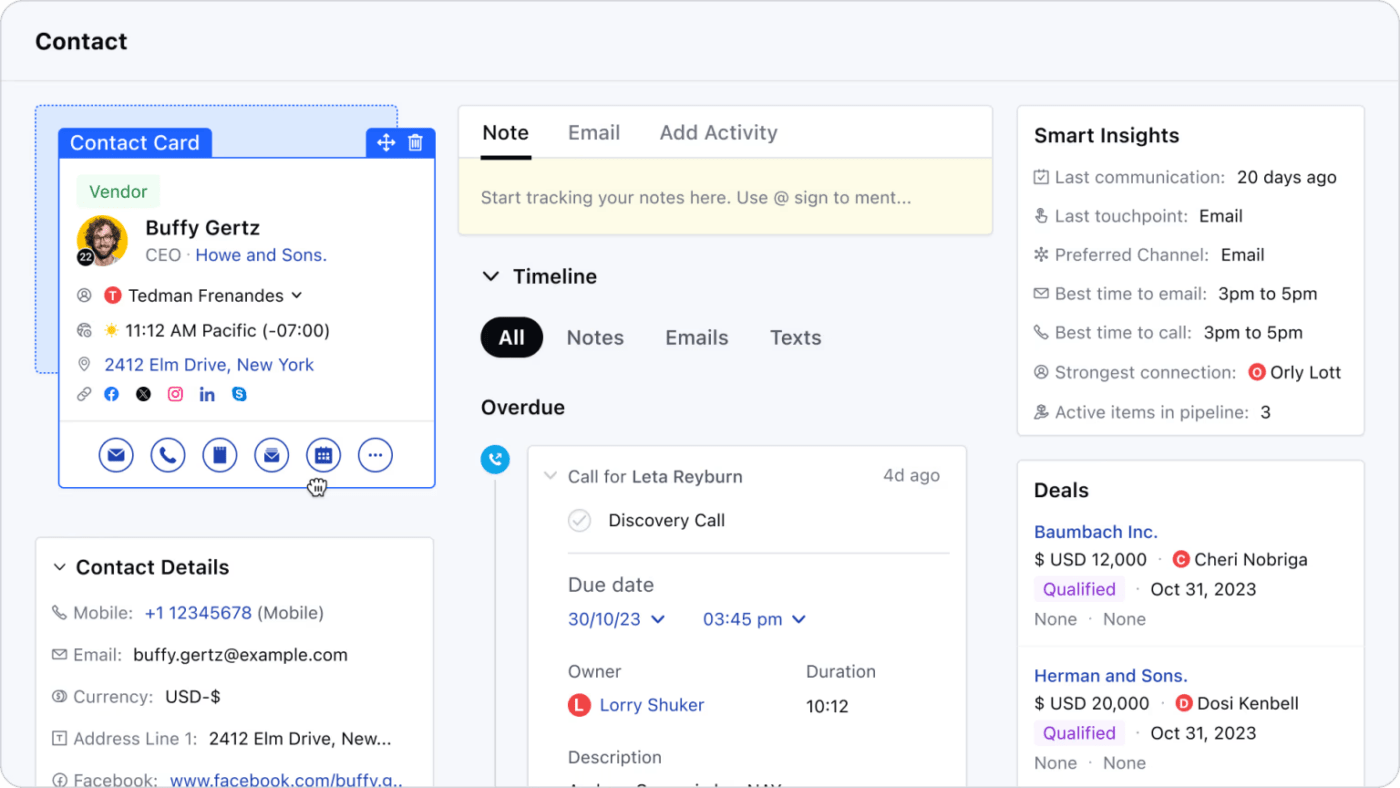Delete the Contact Card with trash icon
The width and height of the screenshot is (1400, 788).
click(416, 143)
